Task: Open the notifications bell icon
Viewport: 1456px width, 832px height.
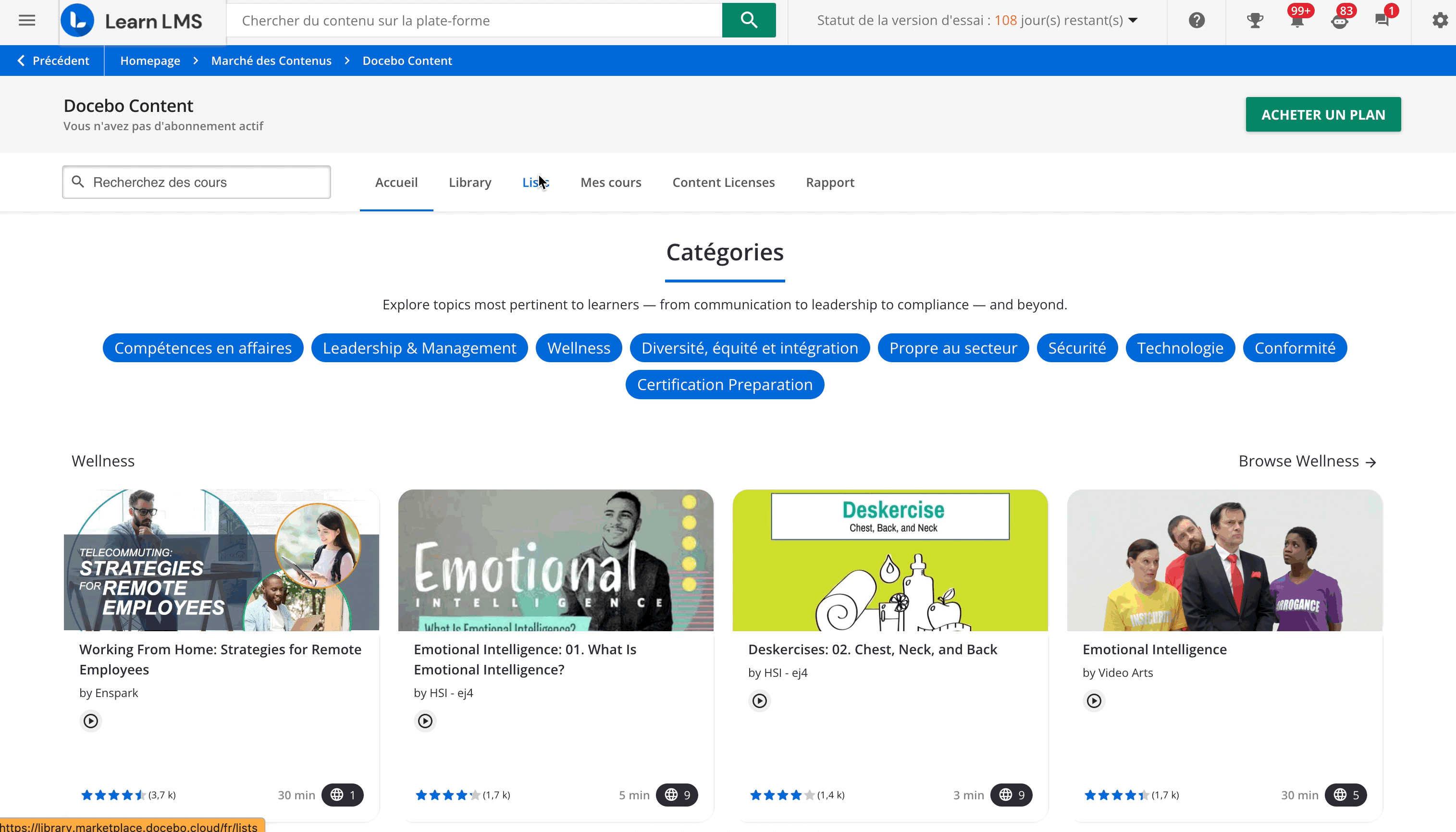Action: [1297, 22]
